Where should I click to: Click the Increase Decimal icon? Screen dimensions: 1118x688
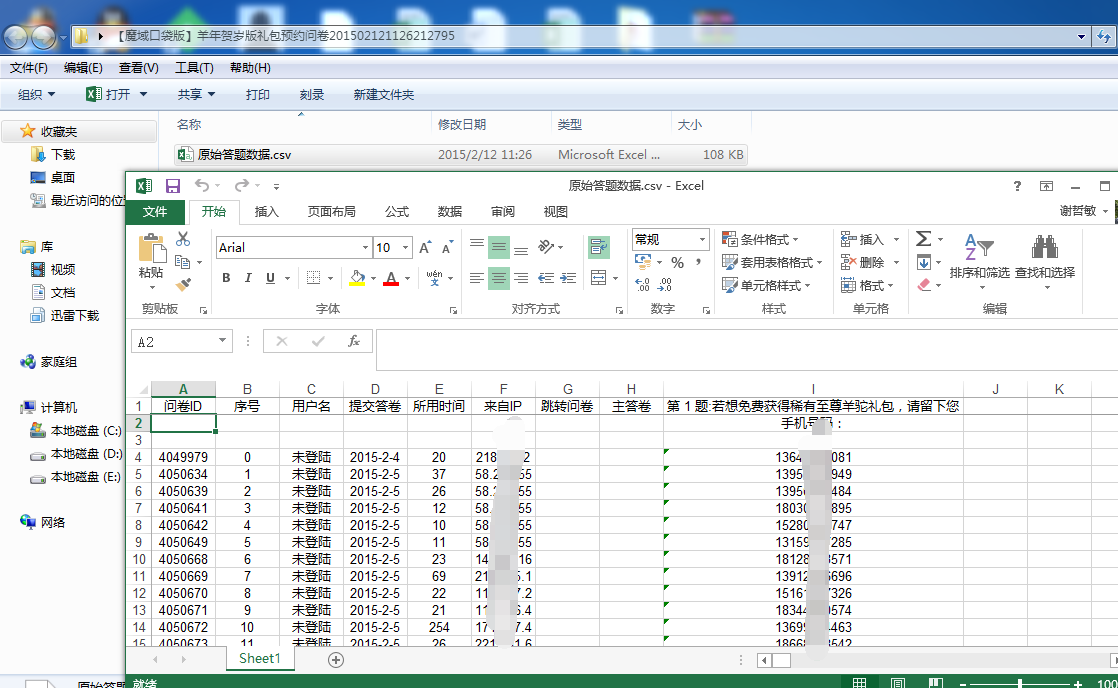pyautogui.click(x=642, y=284)
